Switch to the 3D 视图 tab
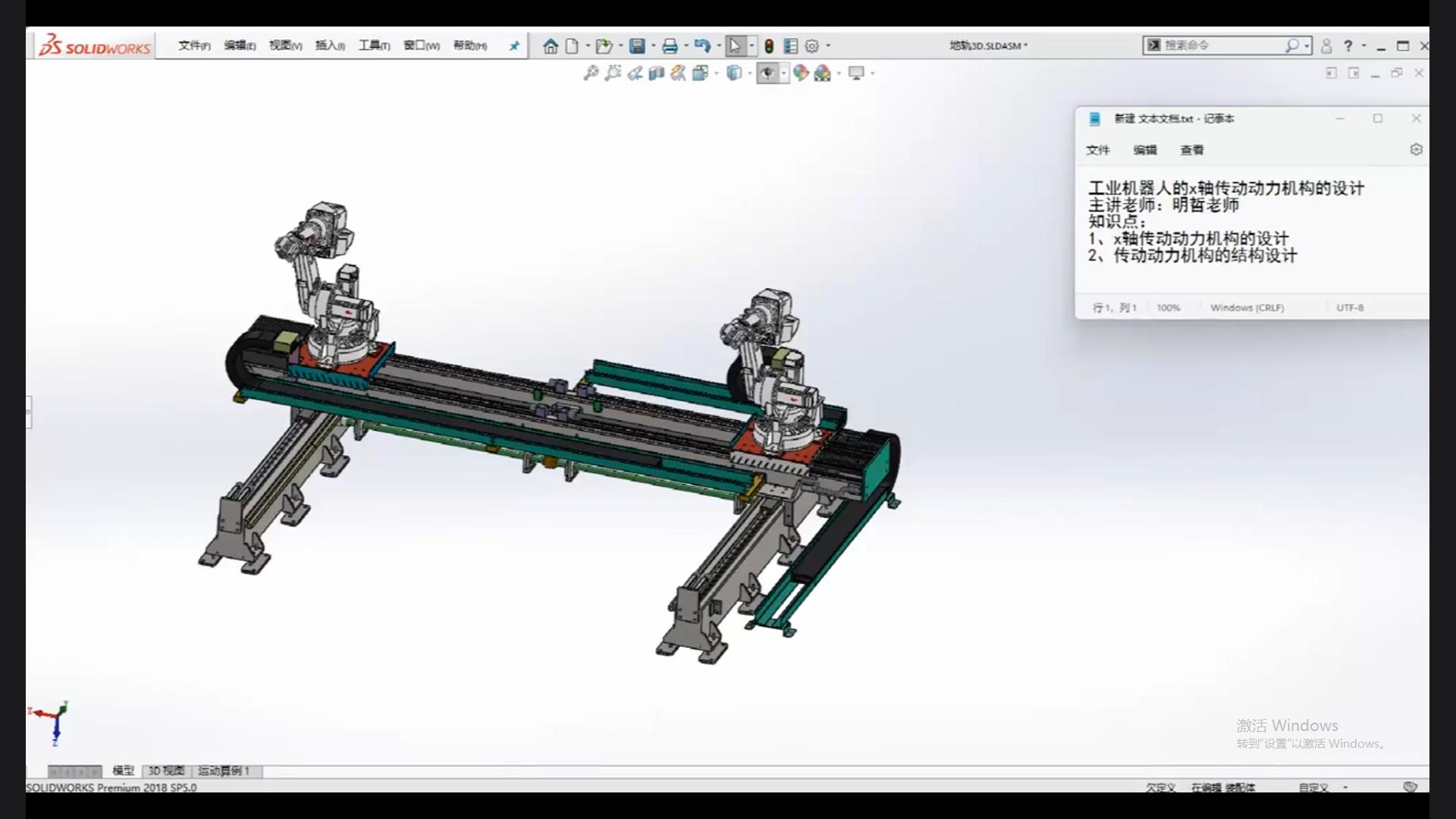The width and height of the screenshot is (1456, 819). 166,770
